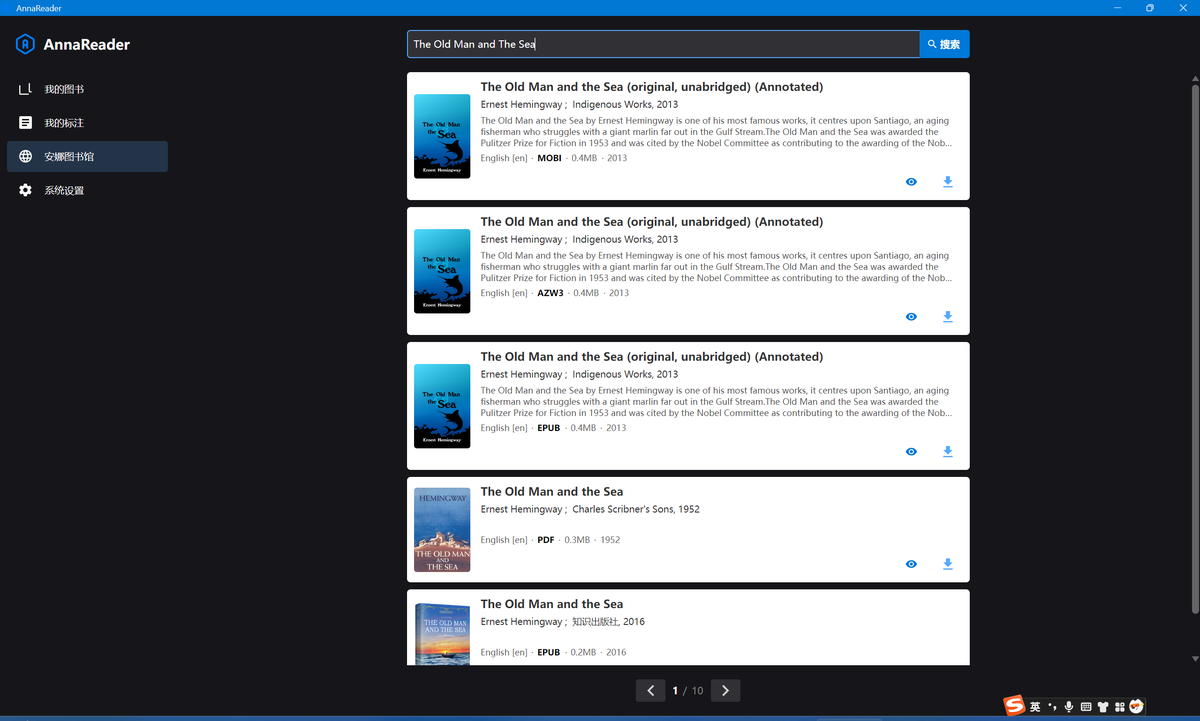Click the AZW3 format label
Viewport: 1200px width, 721px height.
[x=550, y=293]
